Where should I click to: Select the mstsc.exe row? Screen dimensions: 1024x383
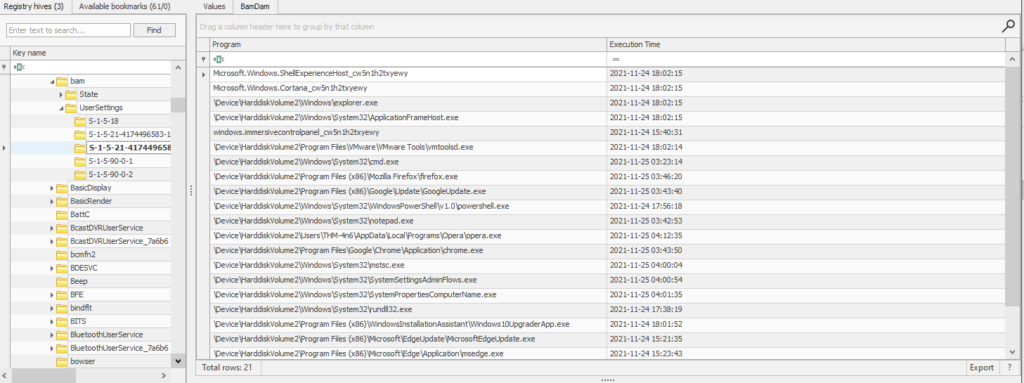coord(607,265)
